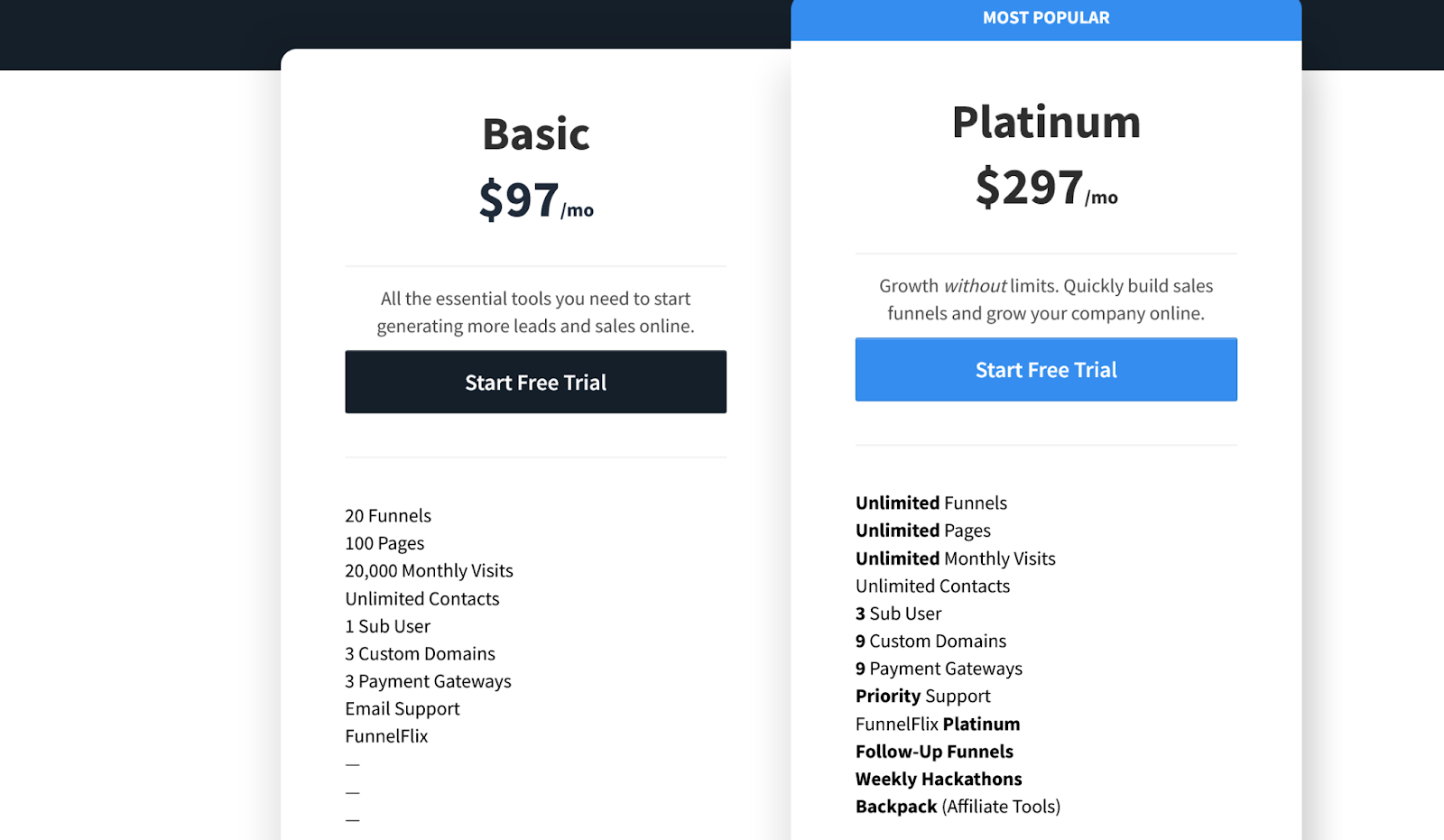The width and height of the screenshot is (1444, 840).
Task: Click the Basic plan Start Free Trial button
Action: (535, 382)
